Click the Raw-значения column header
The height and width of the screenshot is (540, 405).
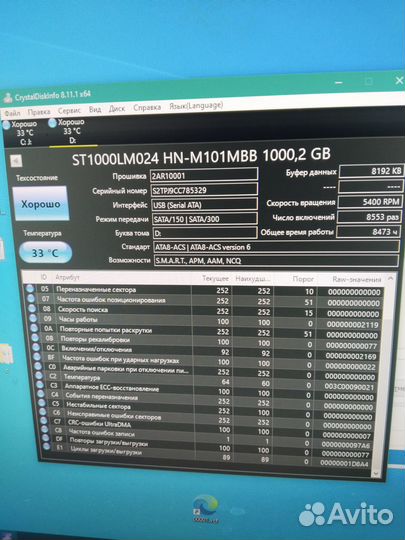coord(357,280)
